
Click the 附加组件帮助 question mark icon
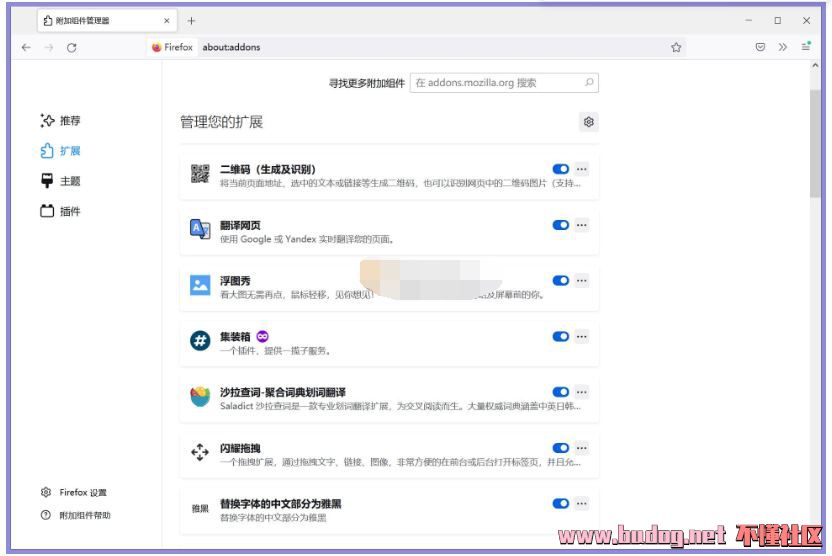click(46, 515)
